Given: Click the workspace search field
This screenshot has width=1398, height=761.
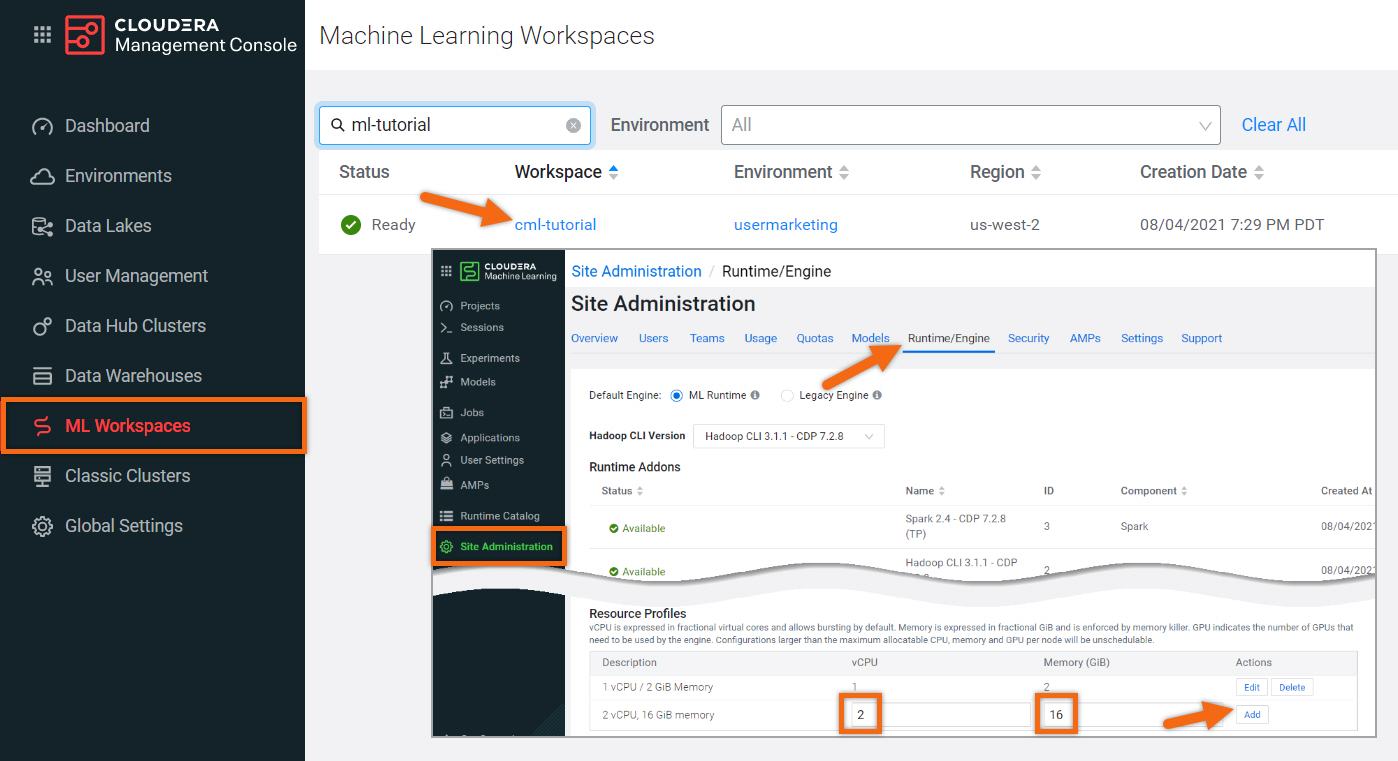Looking at the screenshot, I should (x=455, y=125).
